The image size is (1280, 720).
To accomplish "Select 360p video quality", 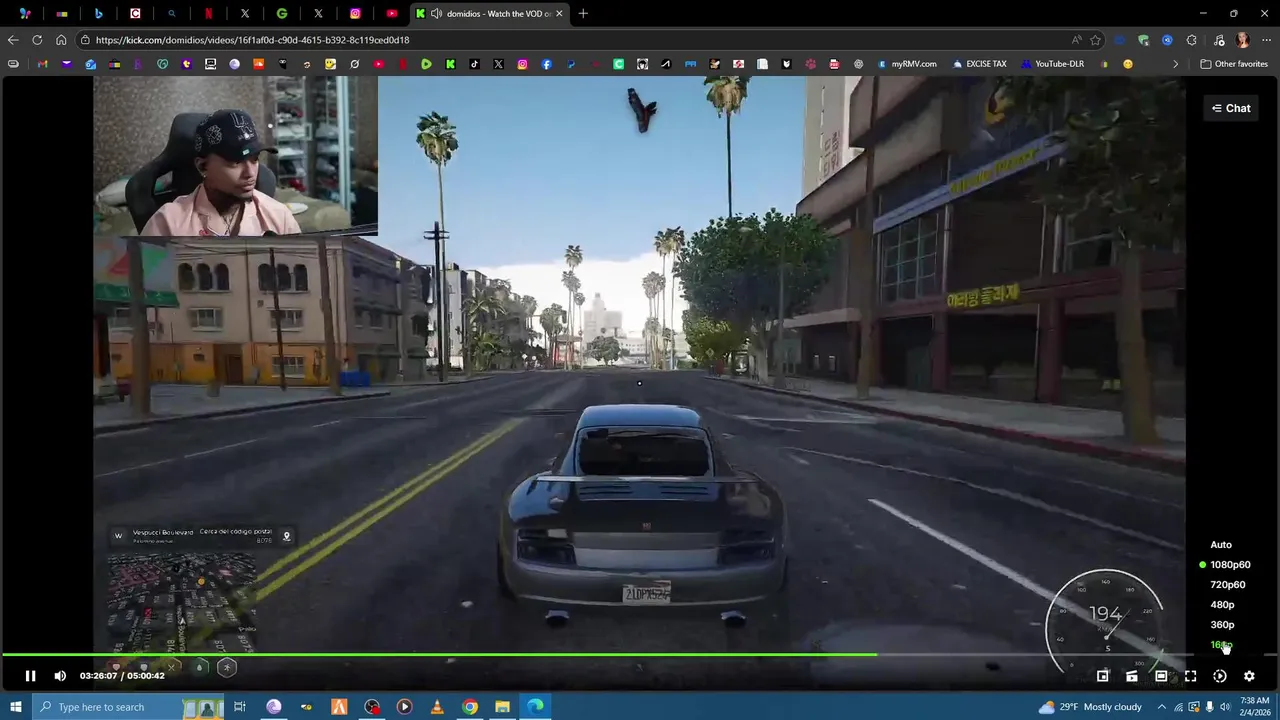I will [1222, 625].
